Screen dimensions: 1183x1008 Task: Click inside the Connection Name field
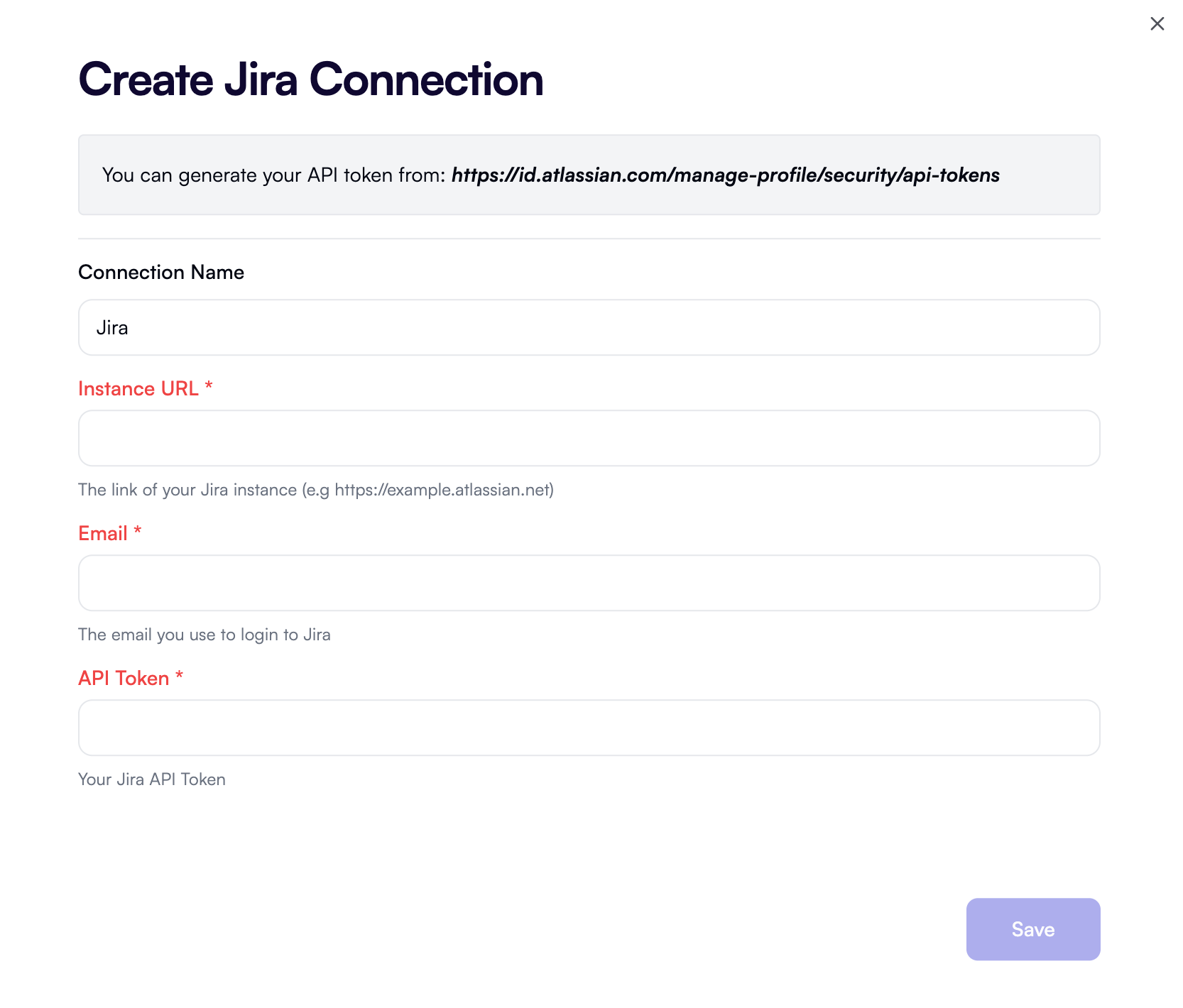point(588,327)
